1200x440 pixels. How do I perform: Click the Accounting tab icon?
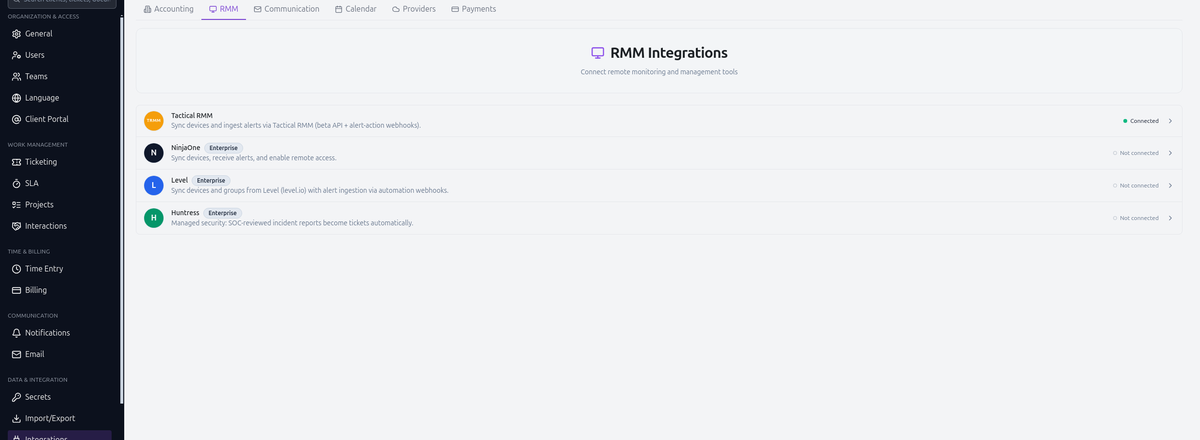click(148, 9)
